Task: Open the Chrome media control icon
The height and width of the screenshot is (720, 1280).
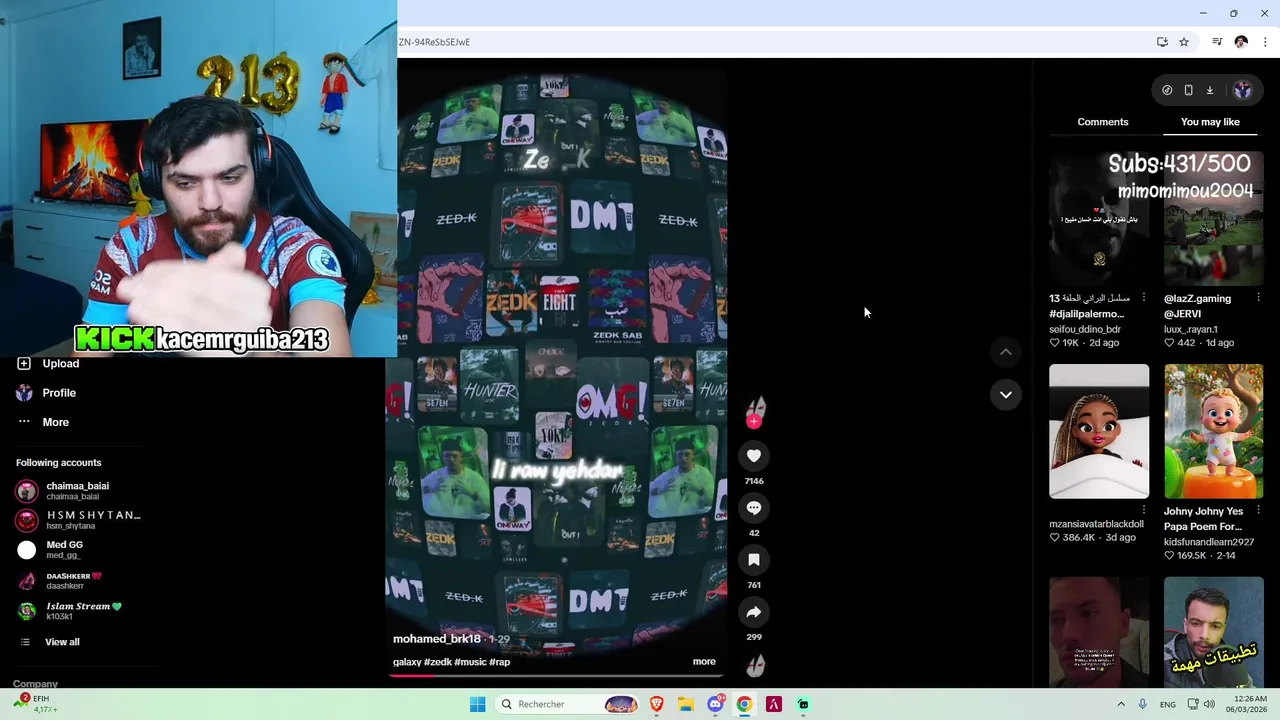Action: tap(1217, 42)
